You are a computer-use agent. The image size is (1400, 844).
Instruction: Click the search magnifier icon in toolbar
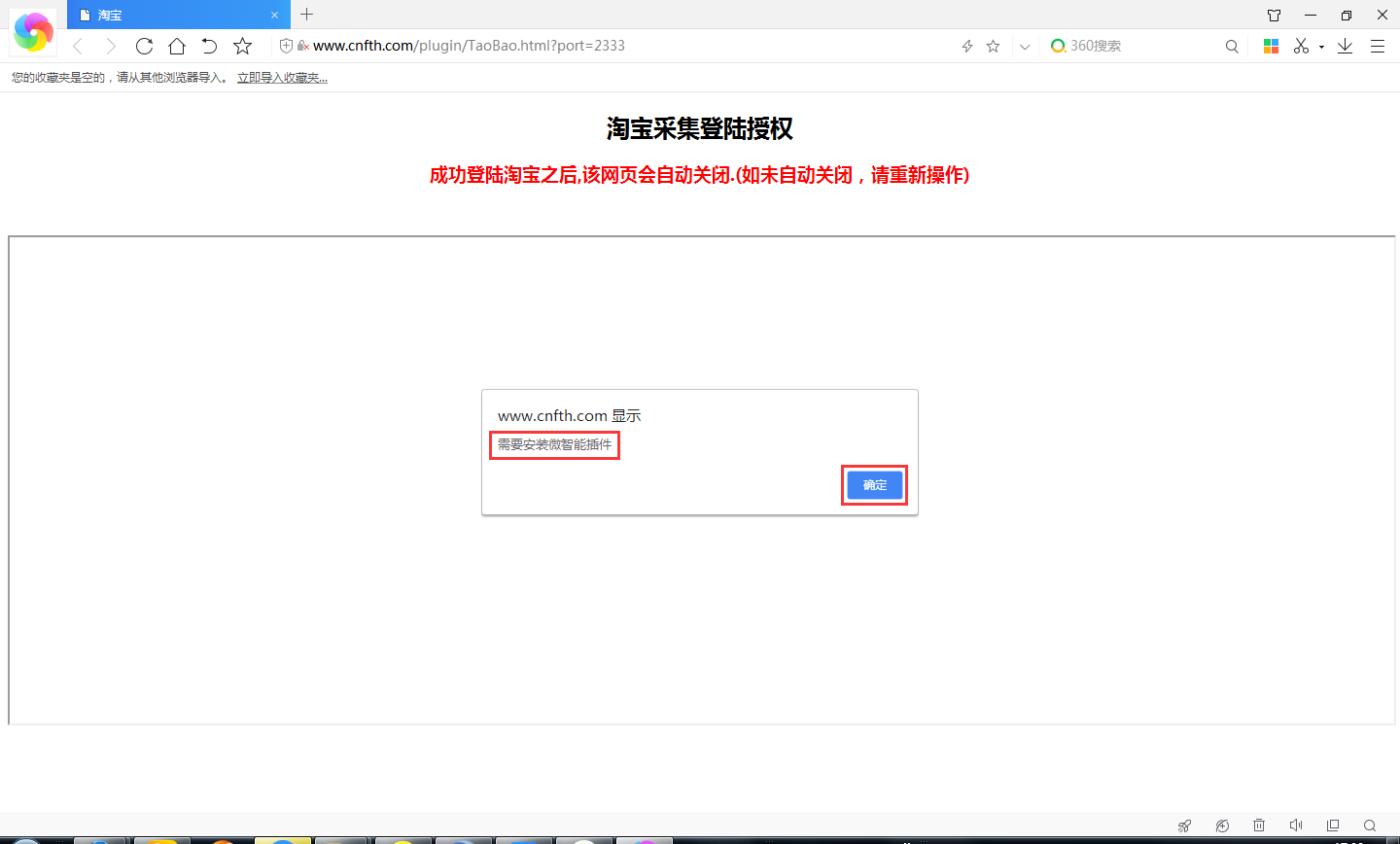click(1232, 47)
